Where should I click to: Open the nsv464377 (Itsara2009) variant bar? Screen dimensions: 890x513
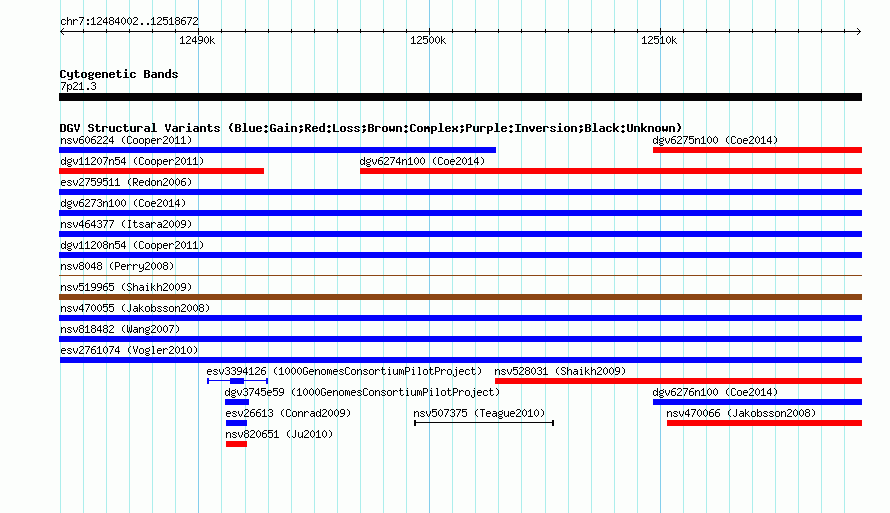coord(460,234)
